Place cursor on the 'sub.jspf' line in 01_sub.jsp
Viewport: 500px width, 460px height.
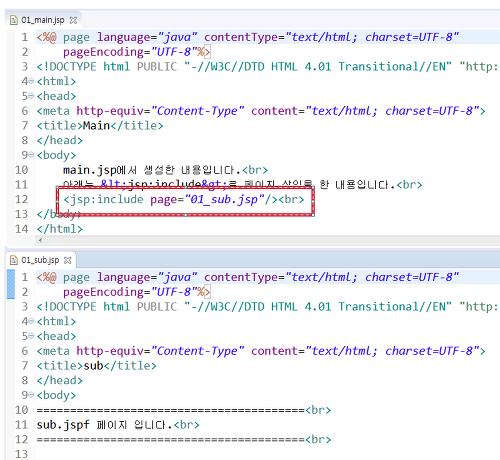click(x=118, y=425)
